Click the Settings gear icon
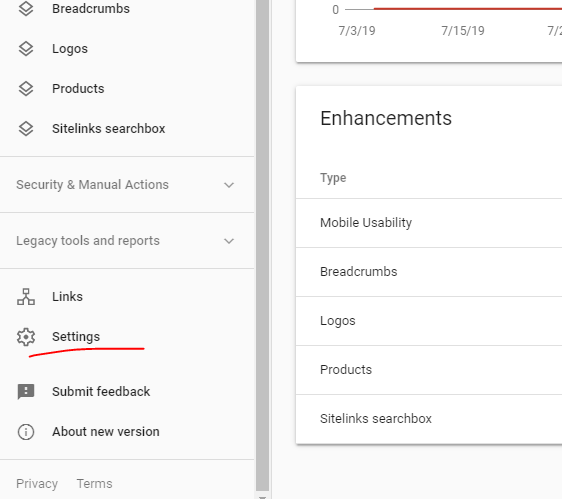Screen dimensions: 562x499 click(x=26, y=337)
